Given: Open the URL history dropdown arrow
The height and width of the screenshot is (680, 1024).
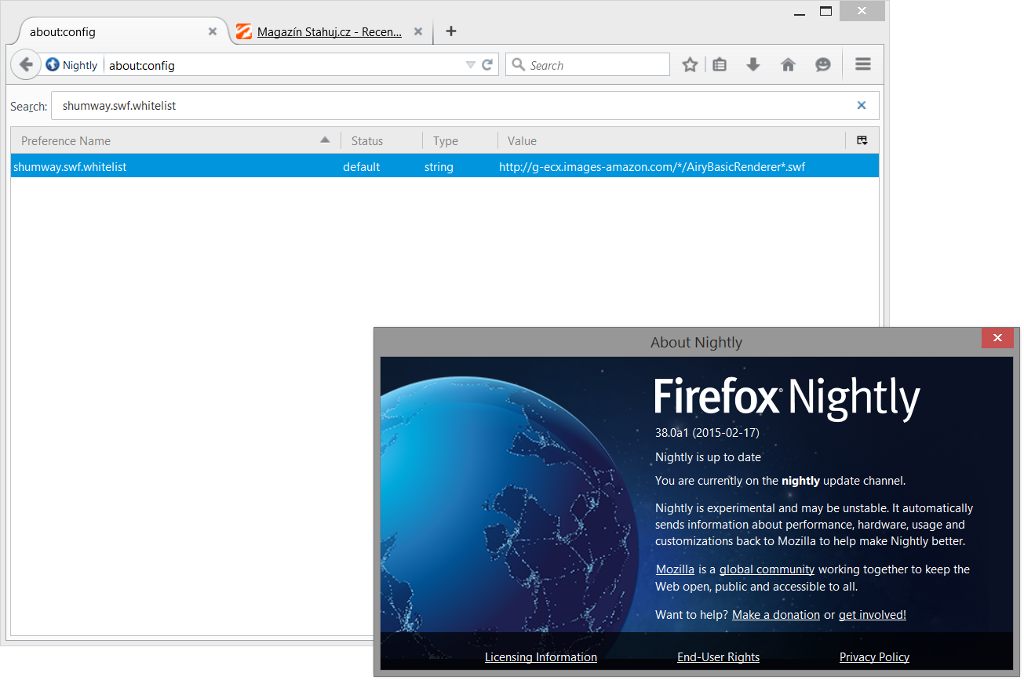Looking at the screenshot, I should click(470, 65).
